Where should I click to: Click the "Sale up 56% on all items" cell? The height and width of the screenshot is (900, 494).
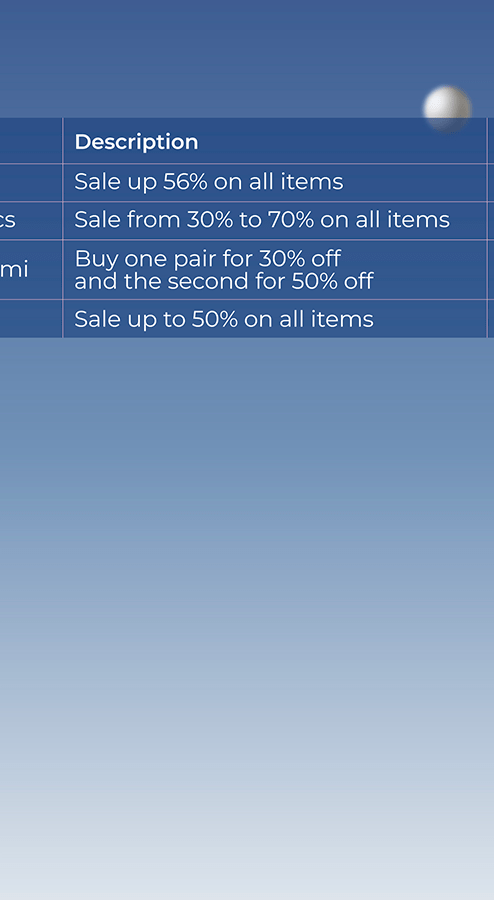click(x=274, y=183)
